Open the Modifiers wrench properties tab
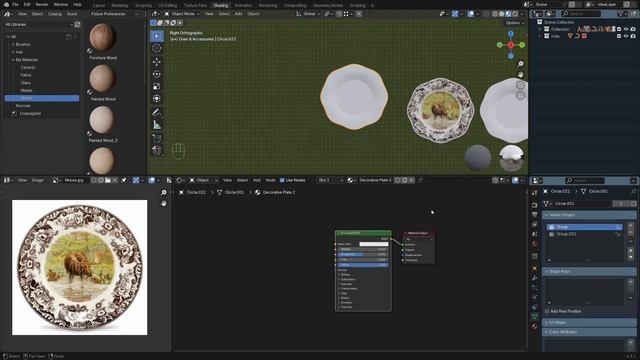640x360 pixels. (535, 278)
